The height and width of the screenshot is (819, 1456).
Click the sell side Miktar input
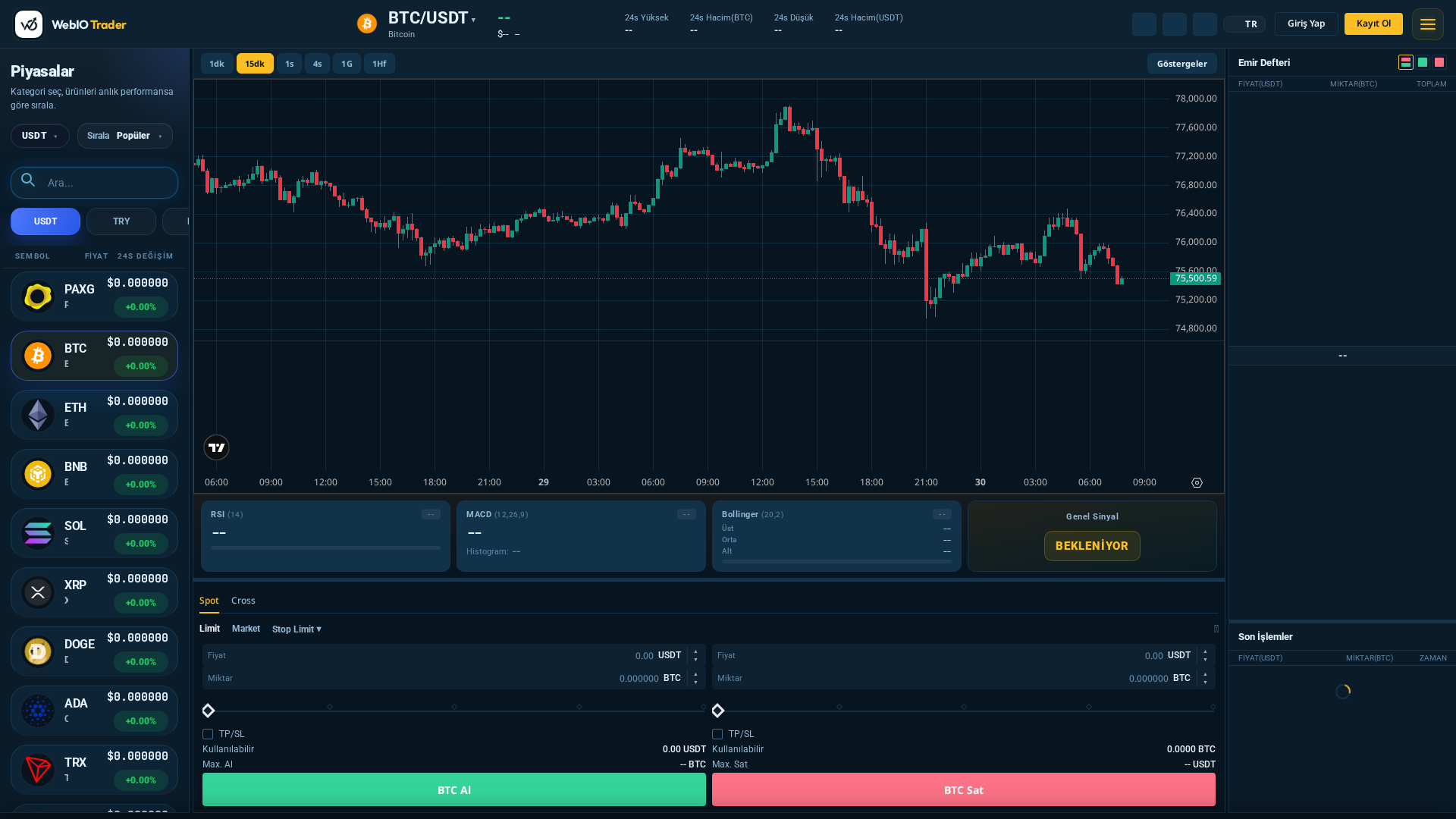click(963, 678)
